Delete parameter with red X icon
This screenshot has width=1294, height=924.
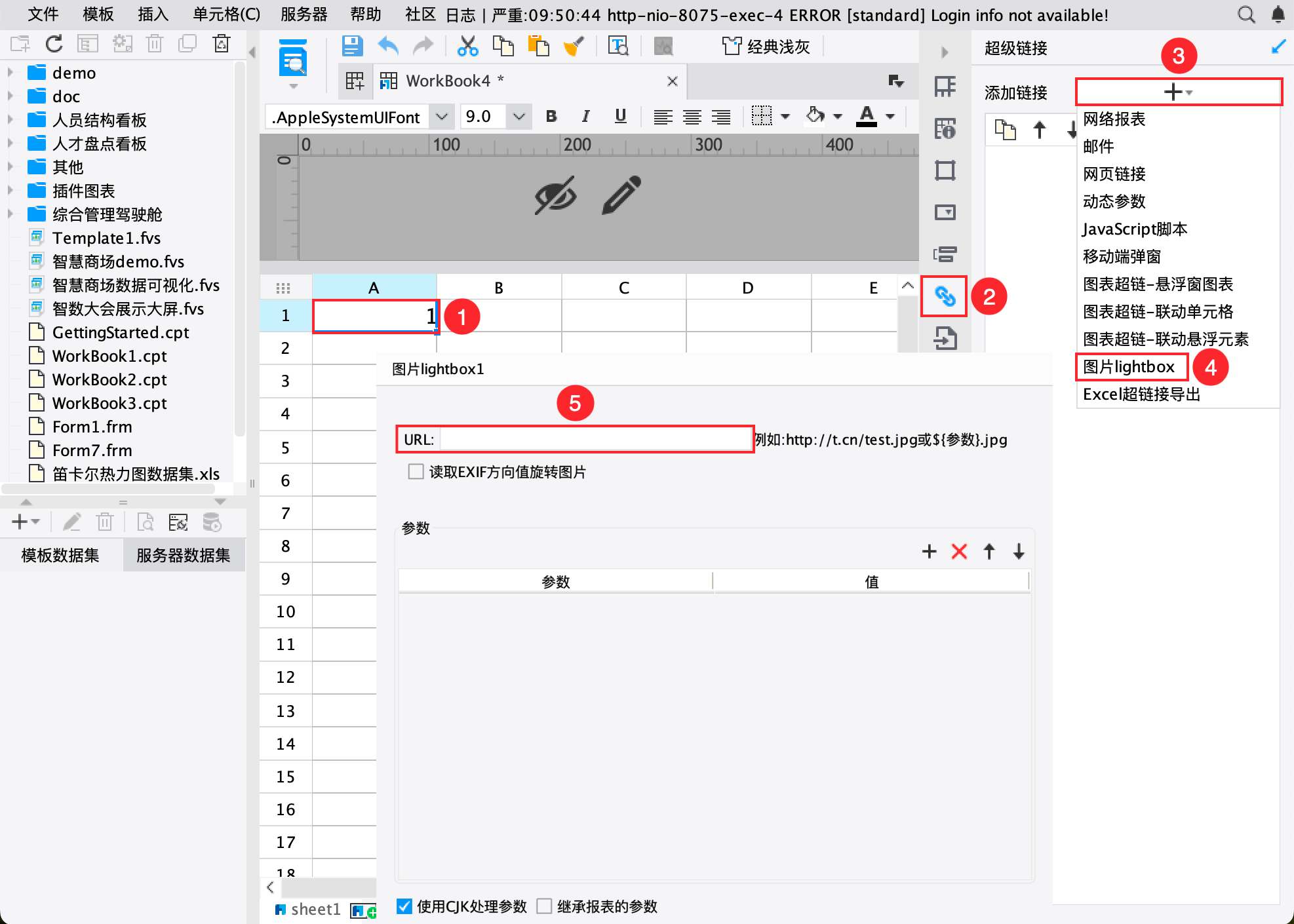coord(959,552)
